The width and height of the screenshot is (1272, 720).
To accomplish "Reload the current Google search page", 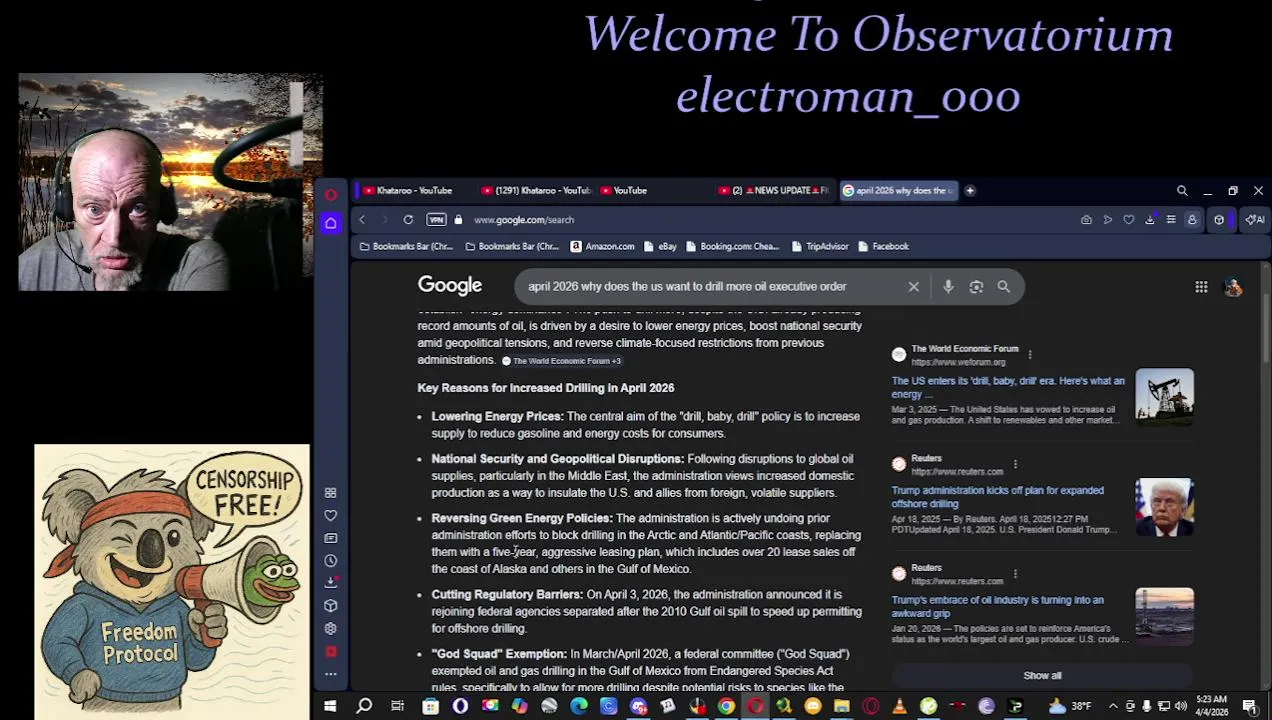I will (408, 220).
